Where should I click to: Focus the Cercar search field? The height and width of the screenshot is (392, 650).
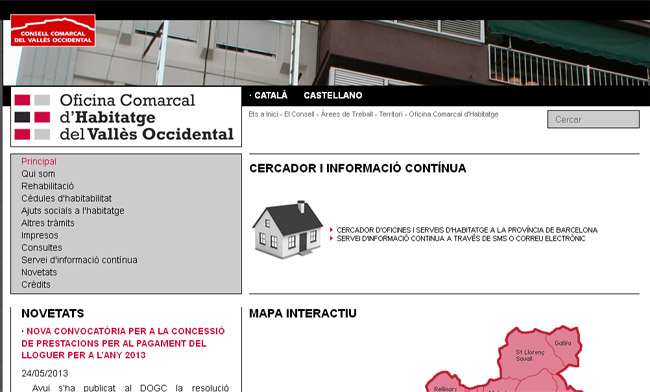point(593,119)
